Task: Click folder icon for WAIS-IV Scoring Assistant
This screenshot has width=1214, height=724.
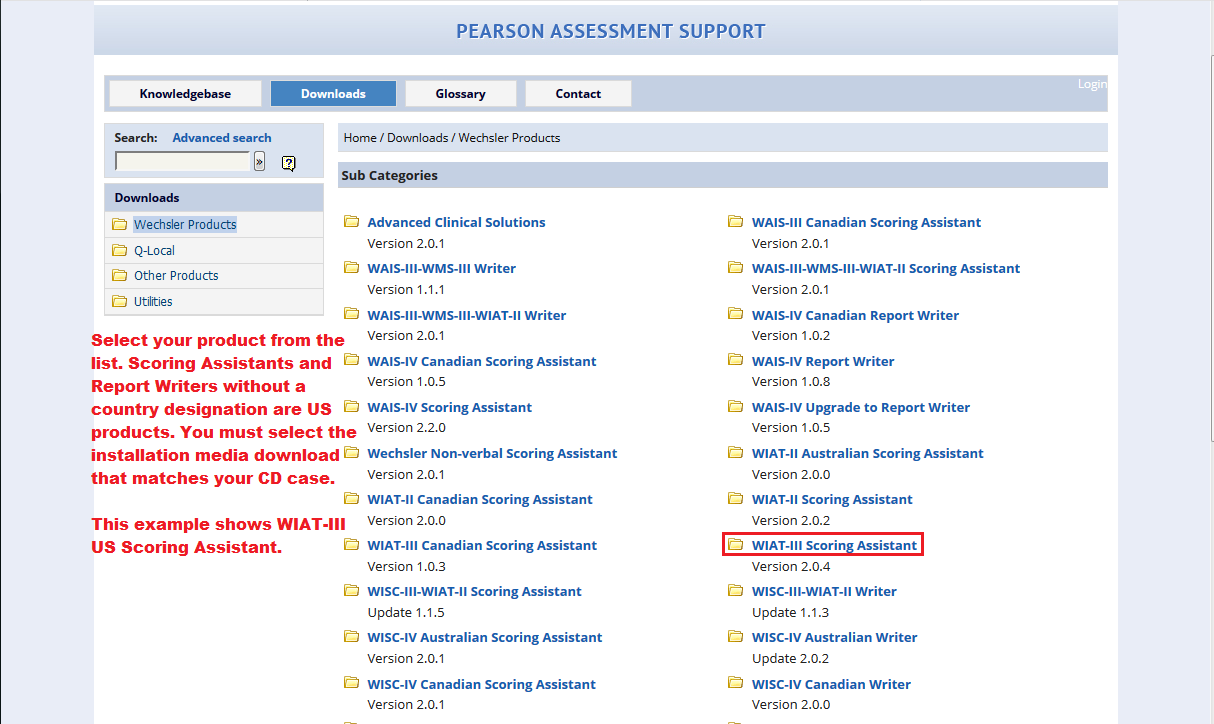Action: pos(351,407)
